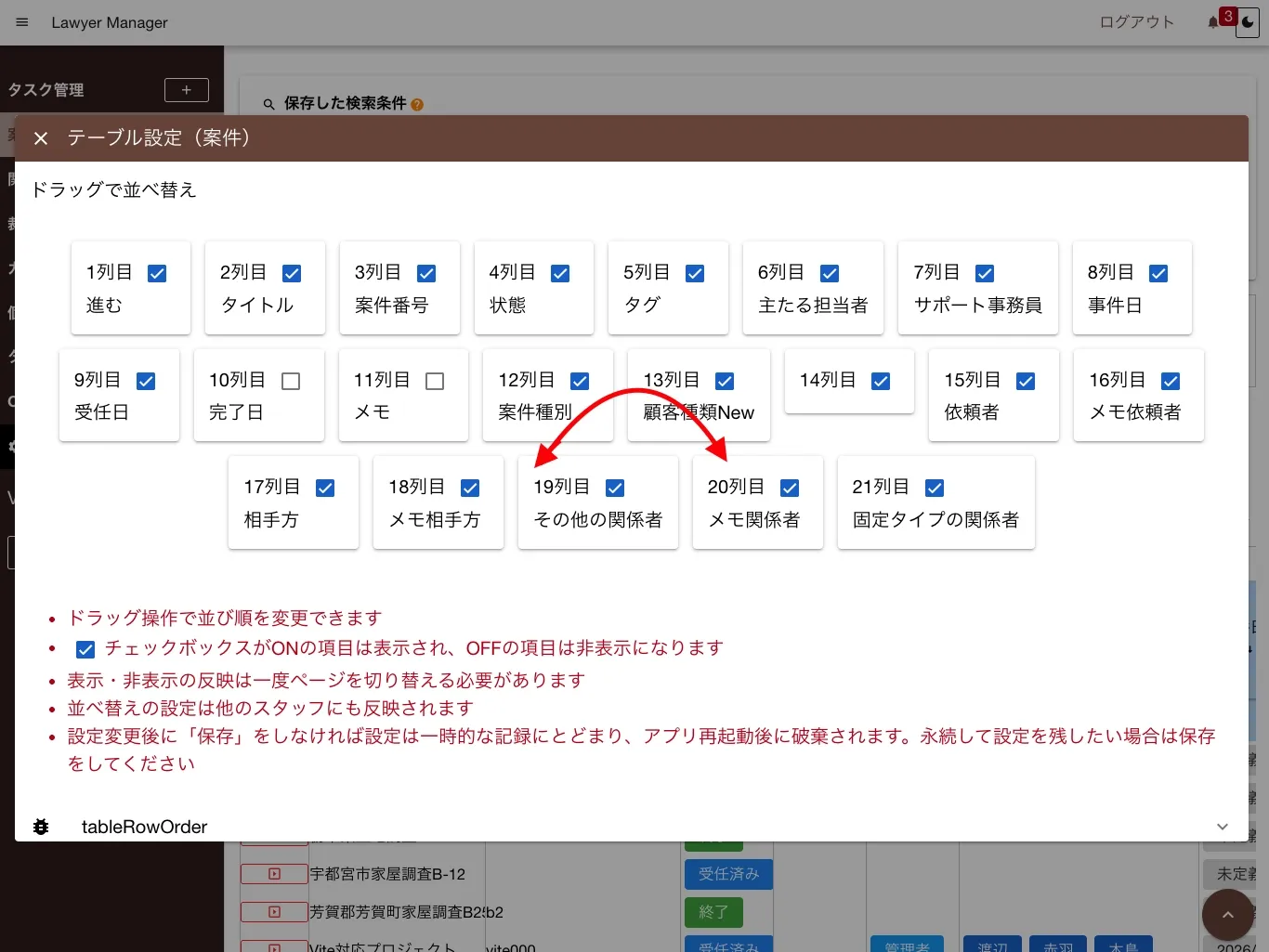The width and height of the screenshot is (1269, 952).
Task: Click the search icon by 保存した検索条件
Action: click(x=268, y=104)
